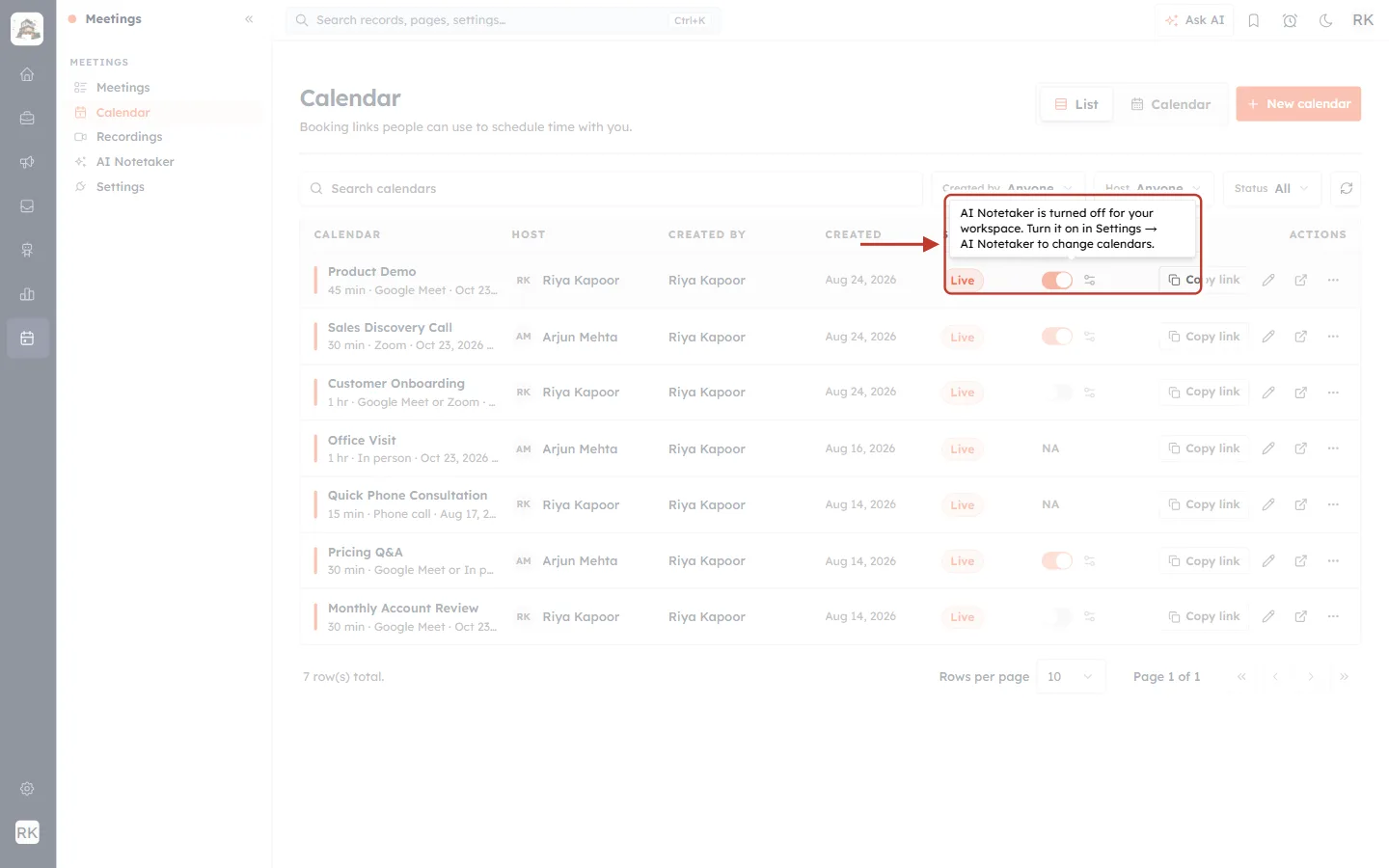Screen dimensions: 1389x868
Task: Open the briefcase icon in left rail
Action: pos(27,119)
